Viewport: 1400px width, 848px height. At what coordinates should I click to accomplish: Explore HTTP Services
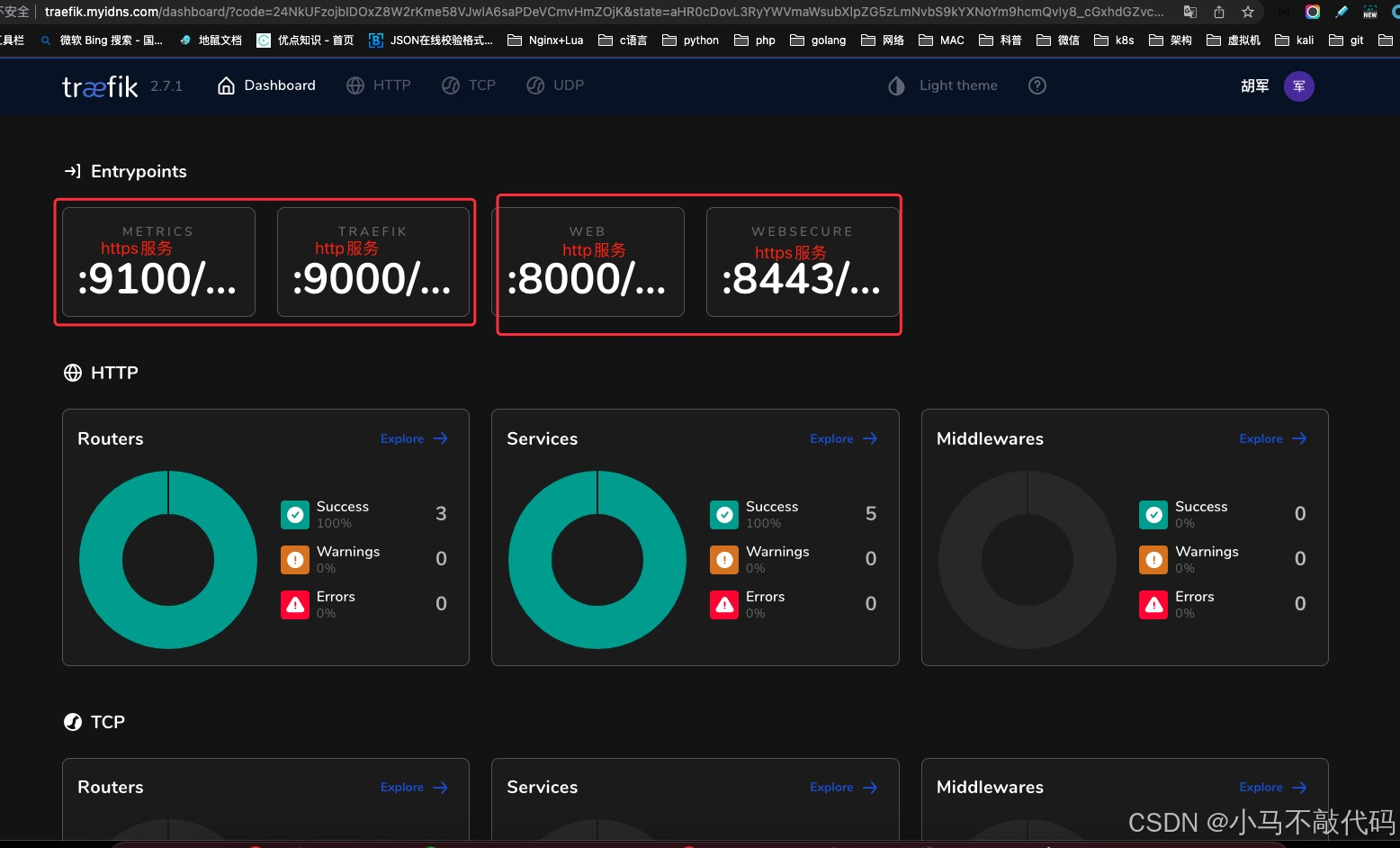[843, 438]
